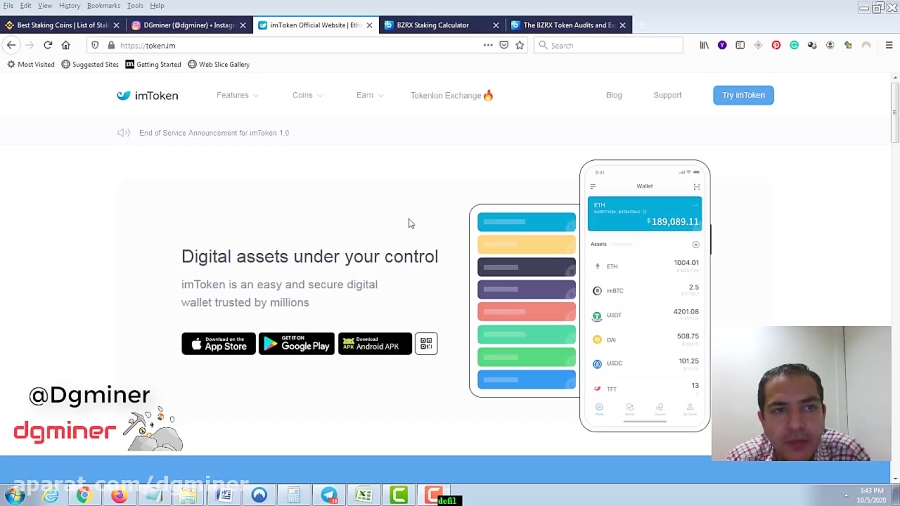Expand the Coins dropdown
The image size is (900, 506).
coord(307,95)
